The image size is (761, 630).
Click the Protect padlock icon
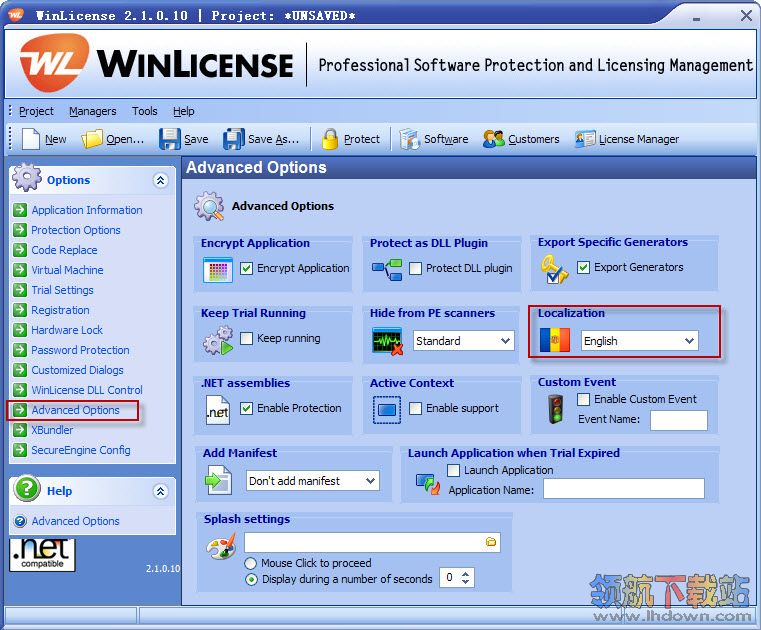pos(330,139)
